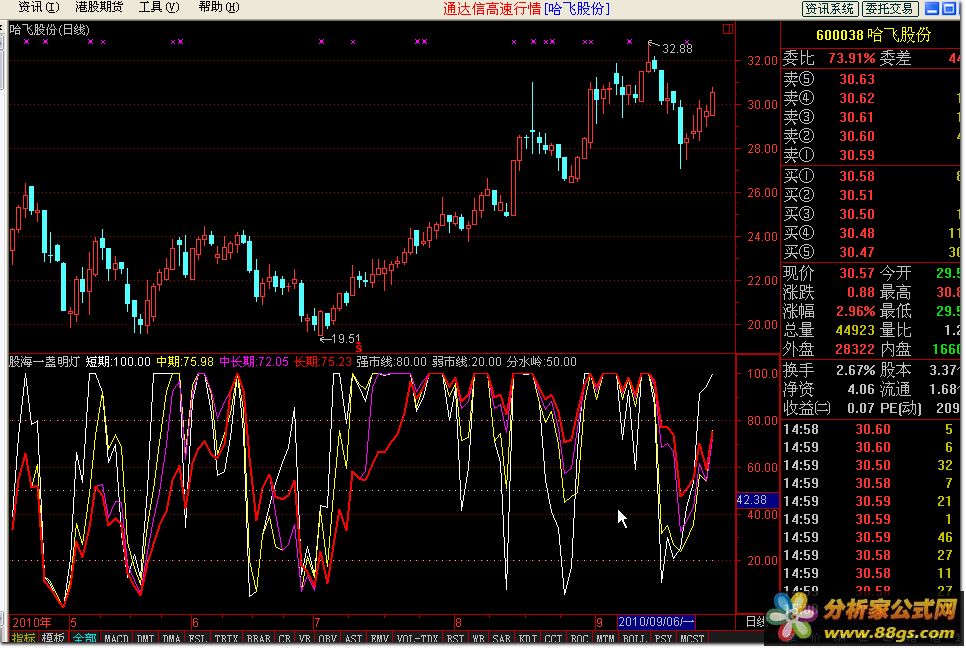Select the 全部 indicator tab
Image resolution: width=966 pixels, height=648 pixels.
84,638
